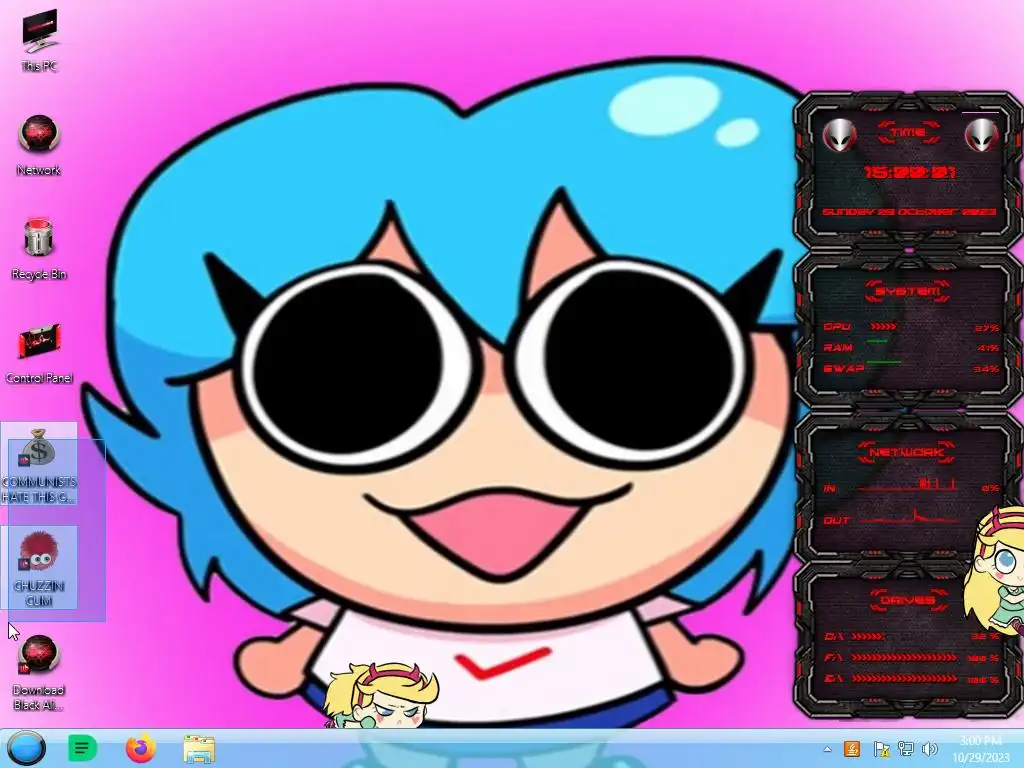The height and width of the screenshot is (768, 1024).
Task: Click the RAM label in SYSTEM widget
Action: pos(838,347)
